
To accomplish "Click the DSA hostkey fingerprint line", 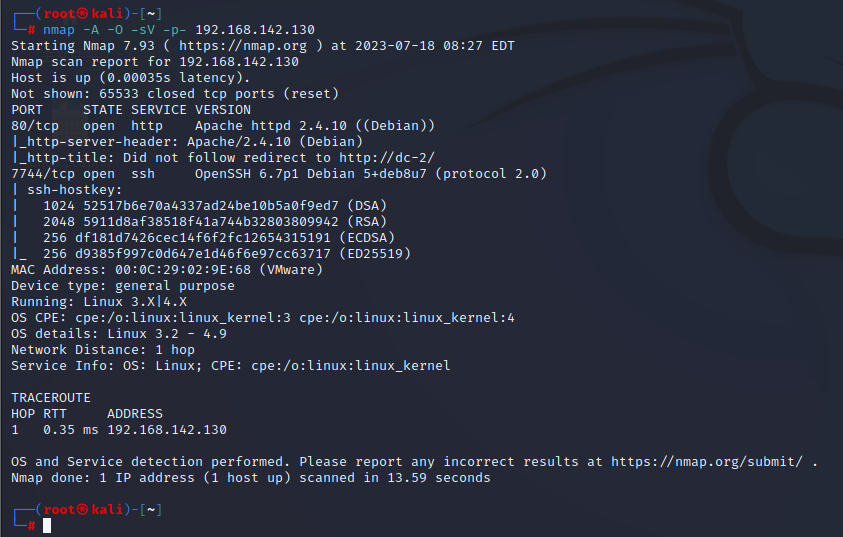I will pyautogui.click(x=215, y=206).
